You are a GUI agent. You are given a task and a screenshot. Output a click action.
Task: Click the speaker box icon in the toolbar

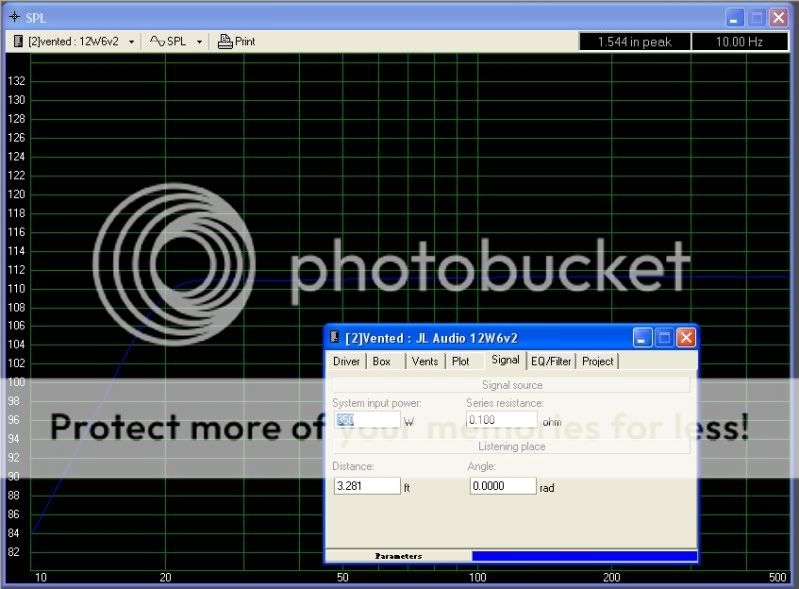coord(18,42)
